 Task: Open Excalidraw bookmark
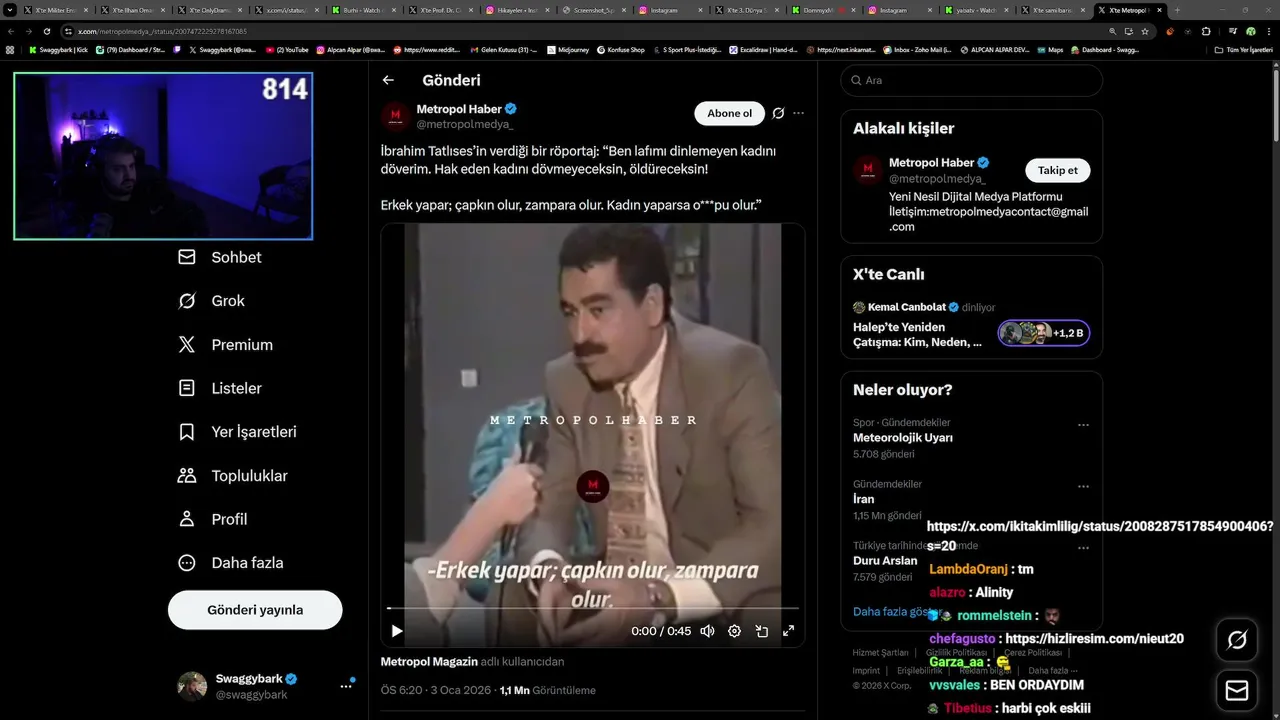[763, 49]
